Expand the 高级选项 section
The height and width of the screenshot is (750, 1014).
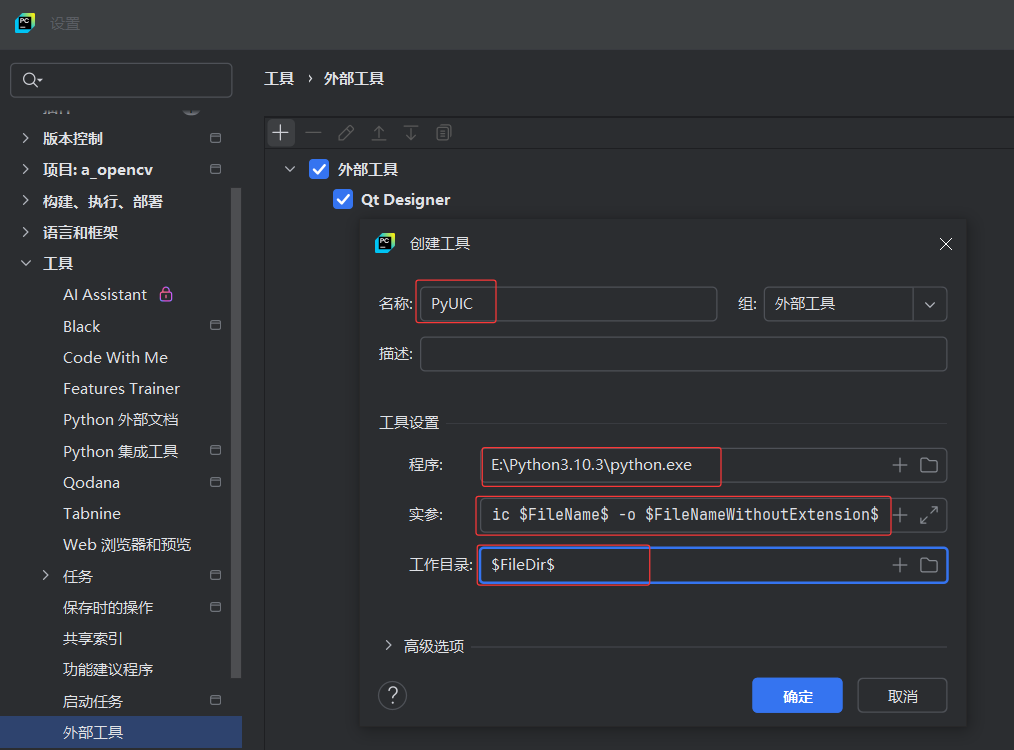pyautogui.click(x=388, y=645)
